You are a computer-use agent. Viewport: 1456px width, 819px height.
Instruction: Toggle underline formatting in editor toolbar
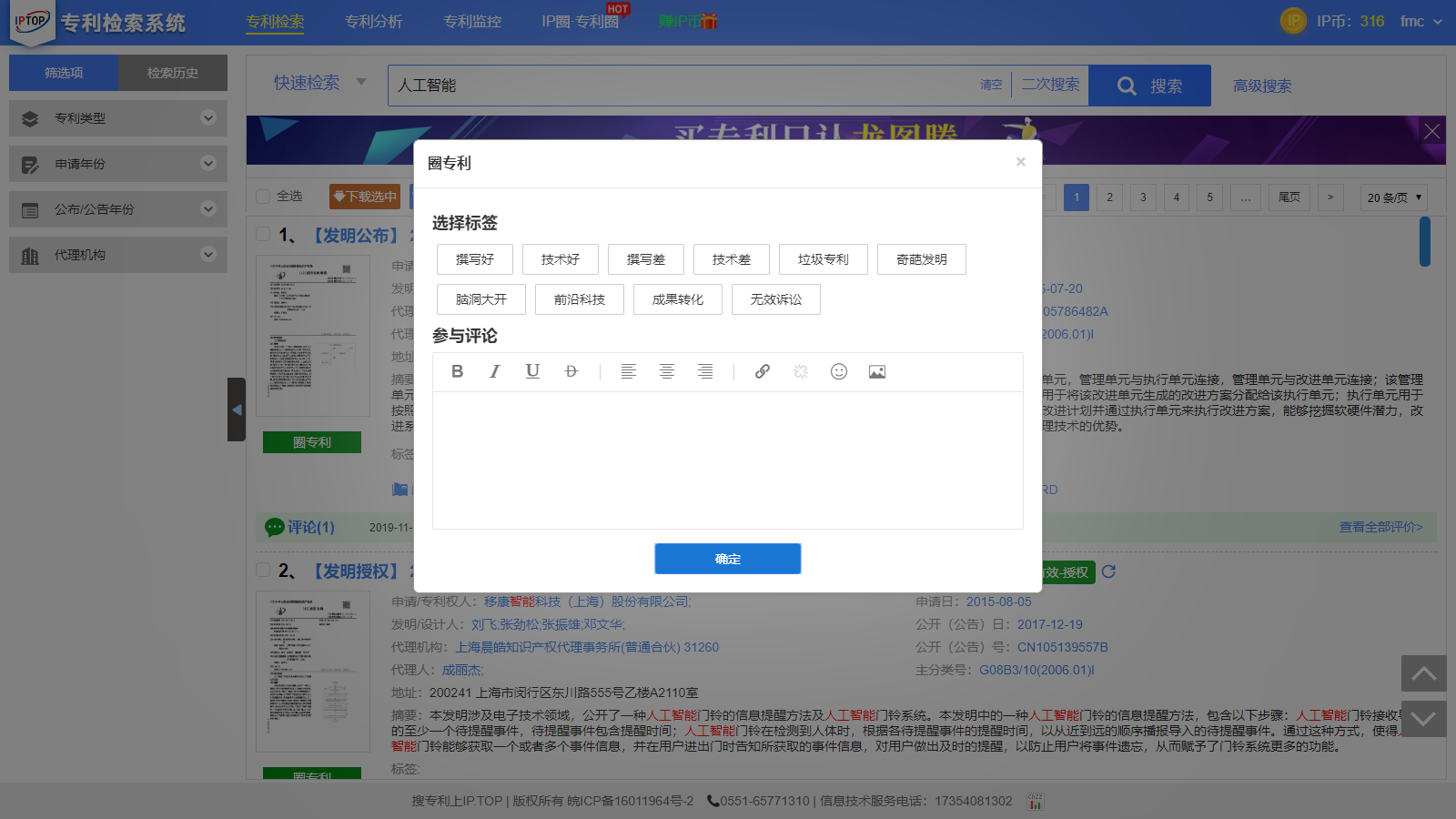(533, 371)
